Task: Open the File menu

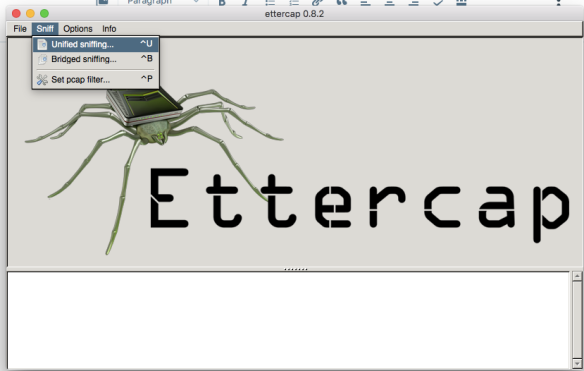Action: (x=20, y=29)
